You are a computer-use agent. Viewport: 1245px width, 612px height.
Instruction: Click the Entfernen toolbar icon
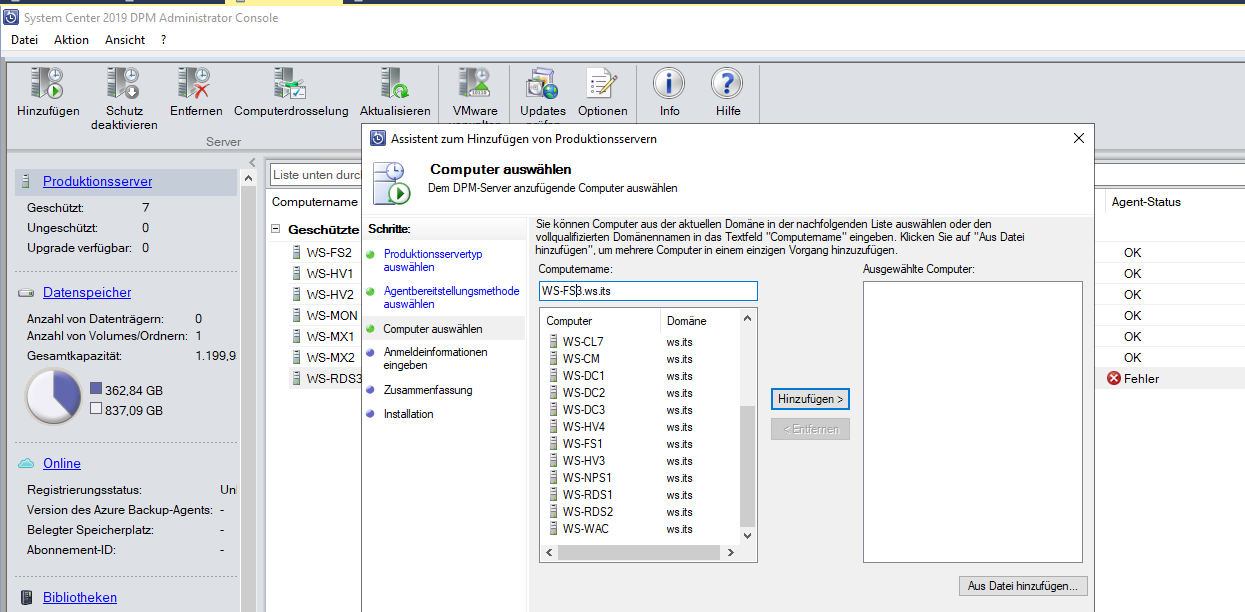tap(195, 83)
